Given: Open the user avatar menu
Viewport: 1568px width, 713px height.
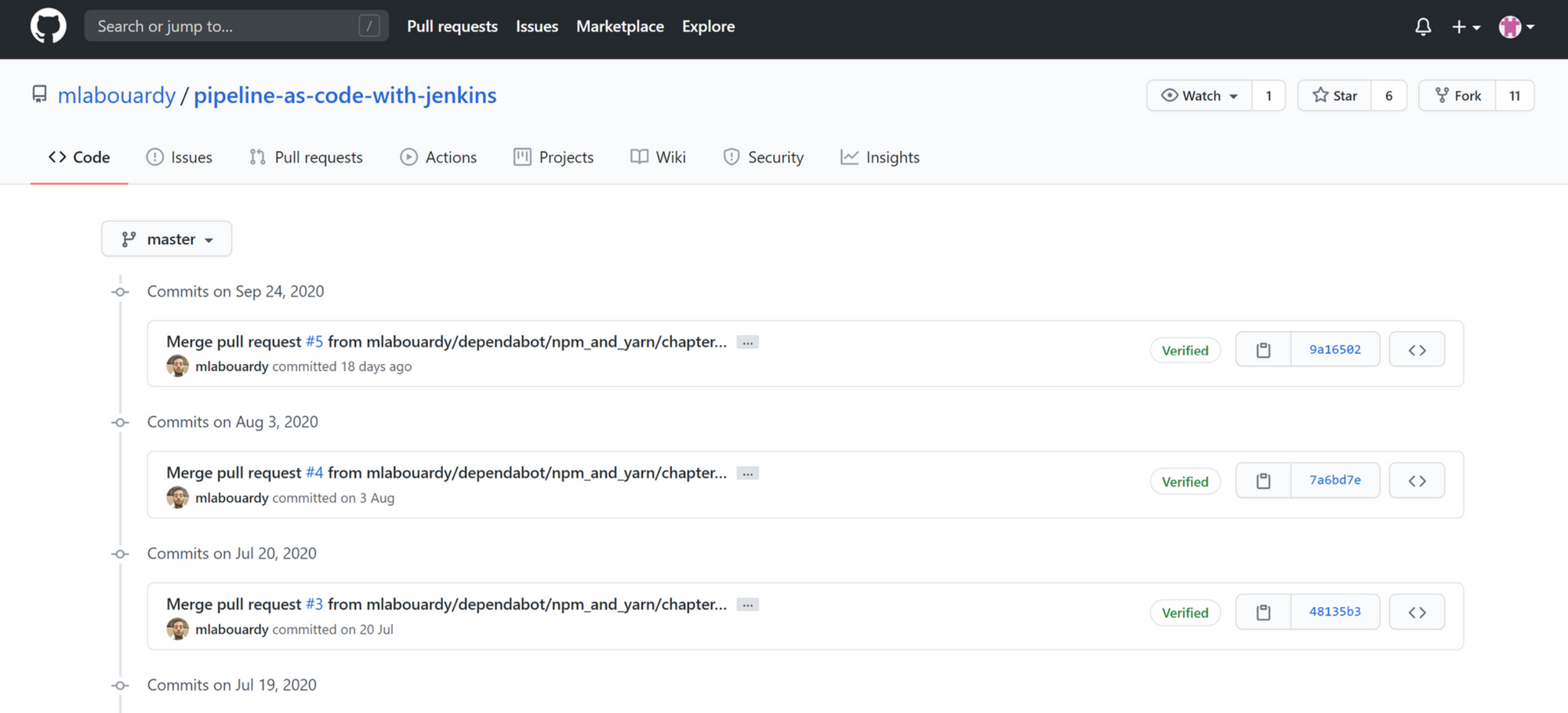Looking at the screenshot, I should click(x=1516, y=27).
